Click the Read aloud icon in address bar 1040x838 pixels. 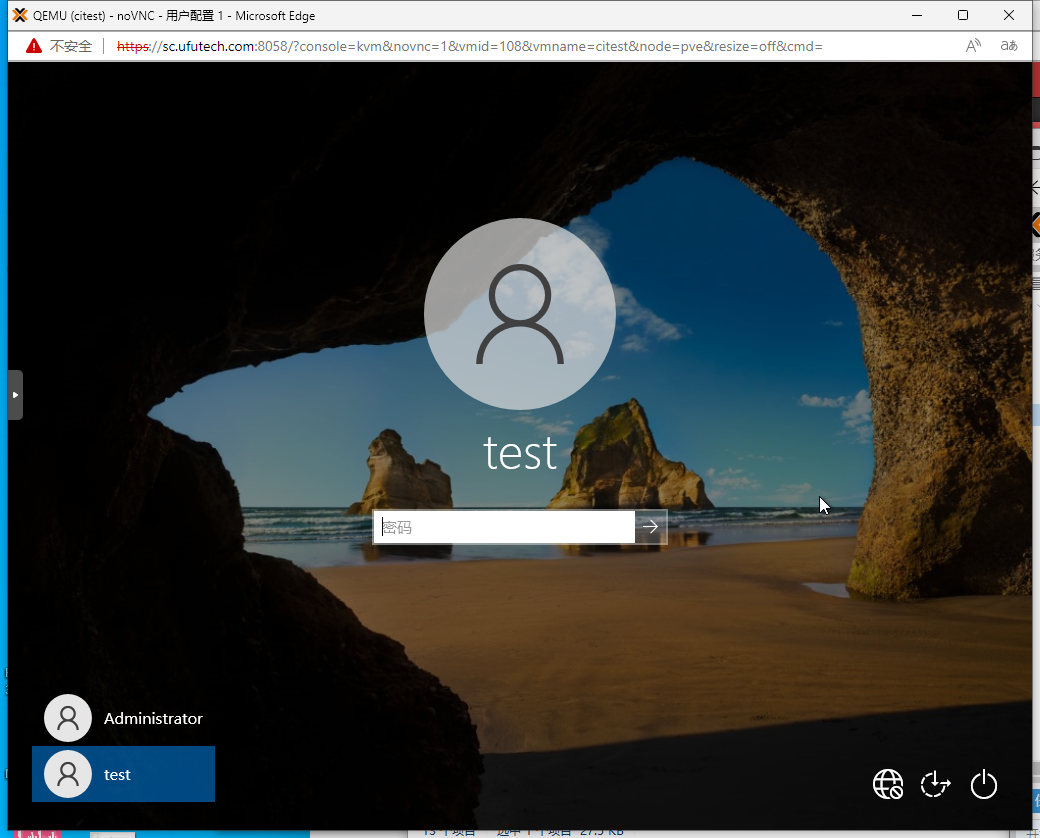click(x=973, y=46)
